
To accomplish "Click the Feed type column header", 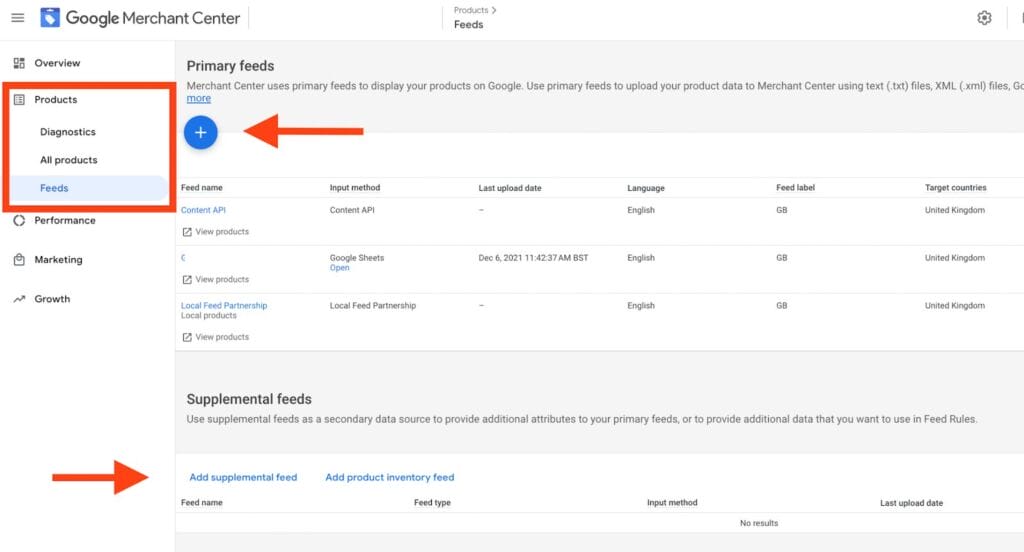I will click(x=432, y=503).
